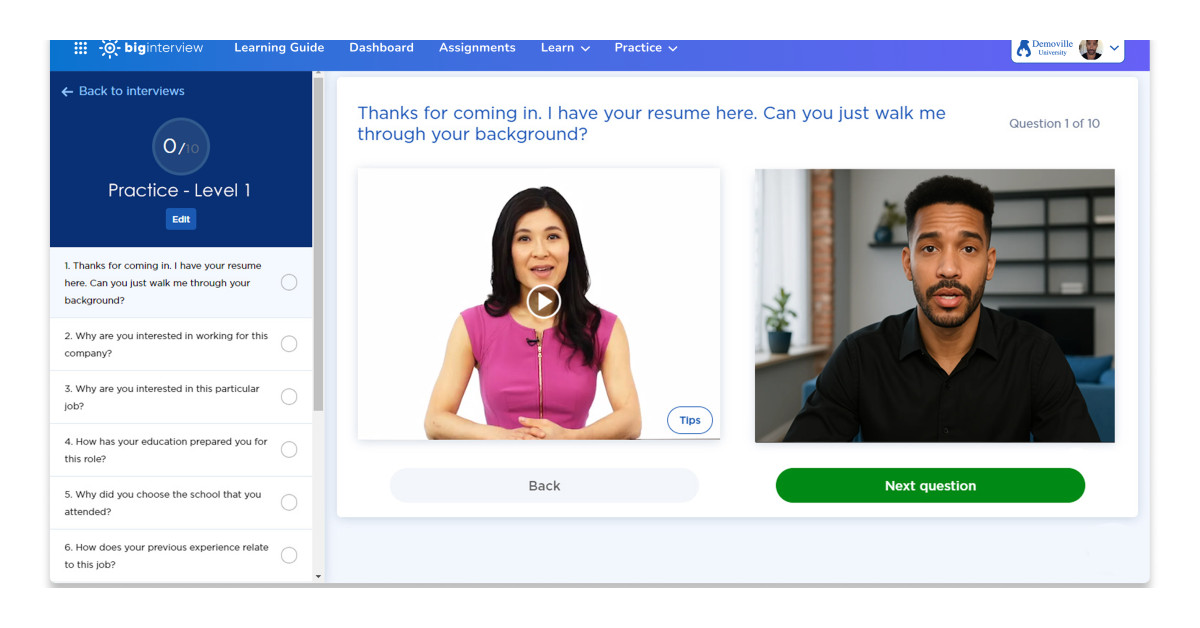Click the 0/10 score indicator ring

click(x=180, y=146)
